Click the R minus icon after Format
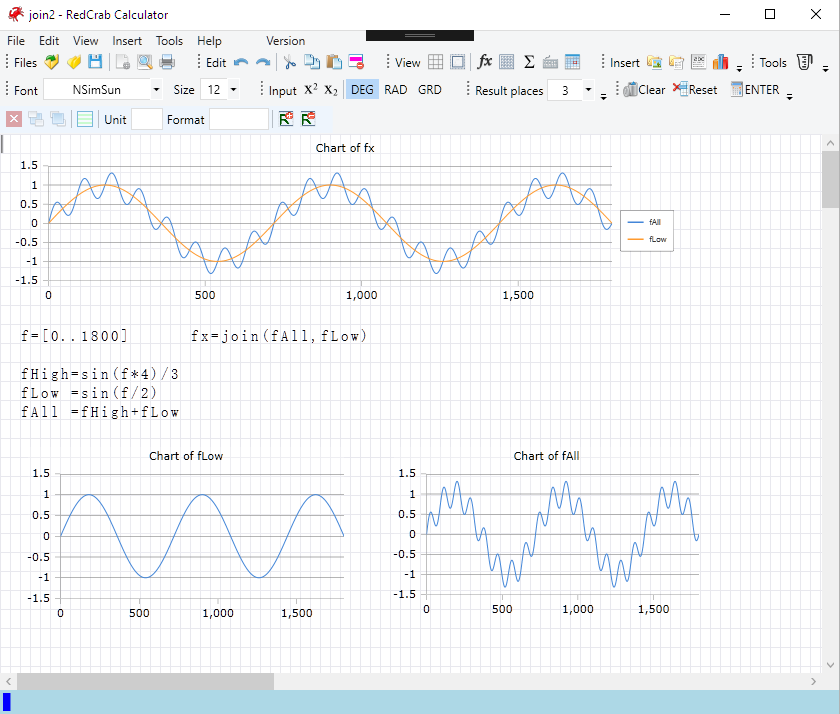The height and width of the screenshot is (714, 840). pos(308,119)
